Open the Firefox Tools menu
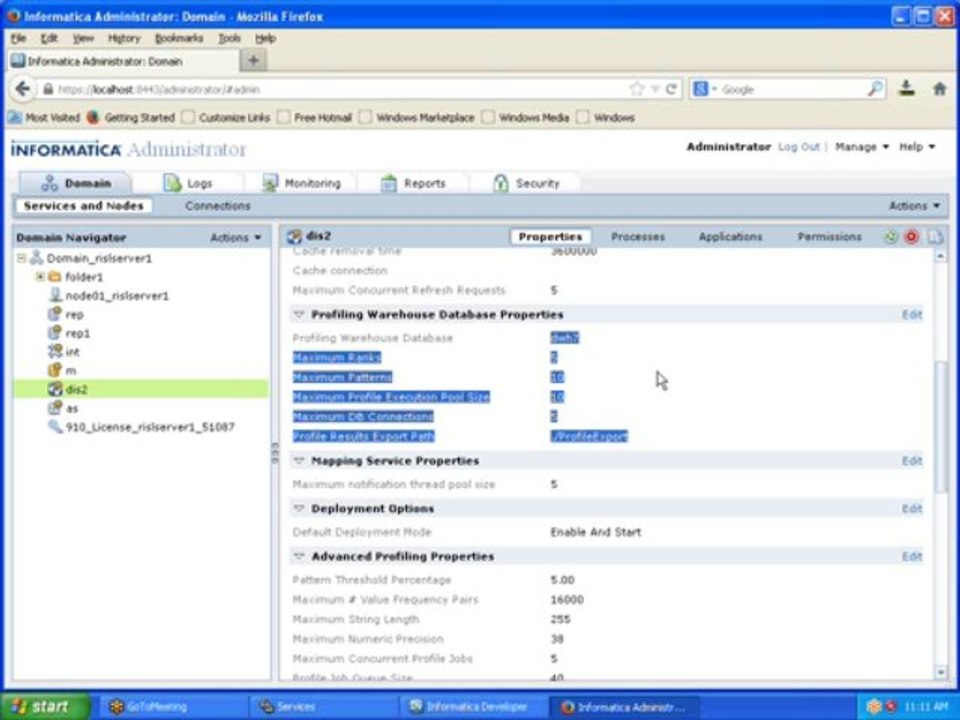The height and width of the screenshot is (720, 960). click(x=230, y=38)
